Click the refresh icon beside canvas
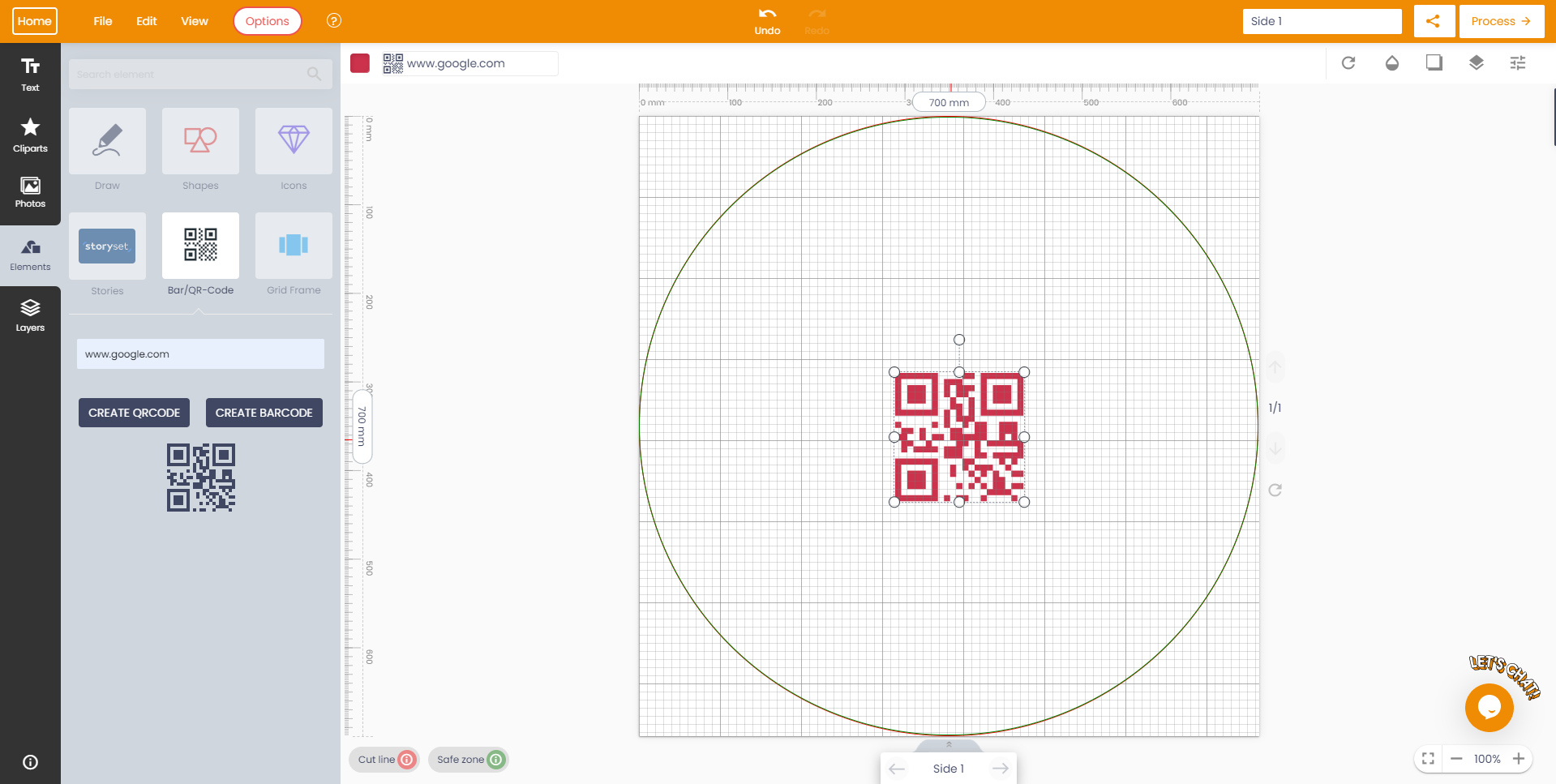 (x=1275, y=490)
